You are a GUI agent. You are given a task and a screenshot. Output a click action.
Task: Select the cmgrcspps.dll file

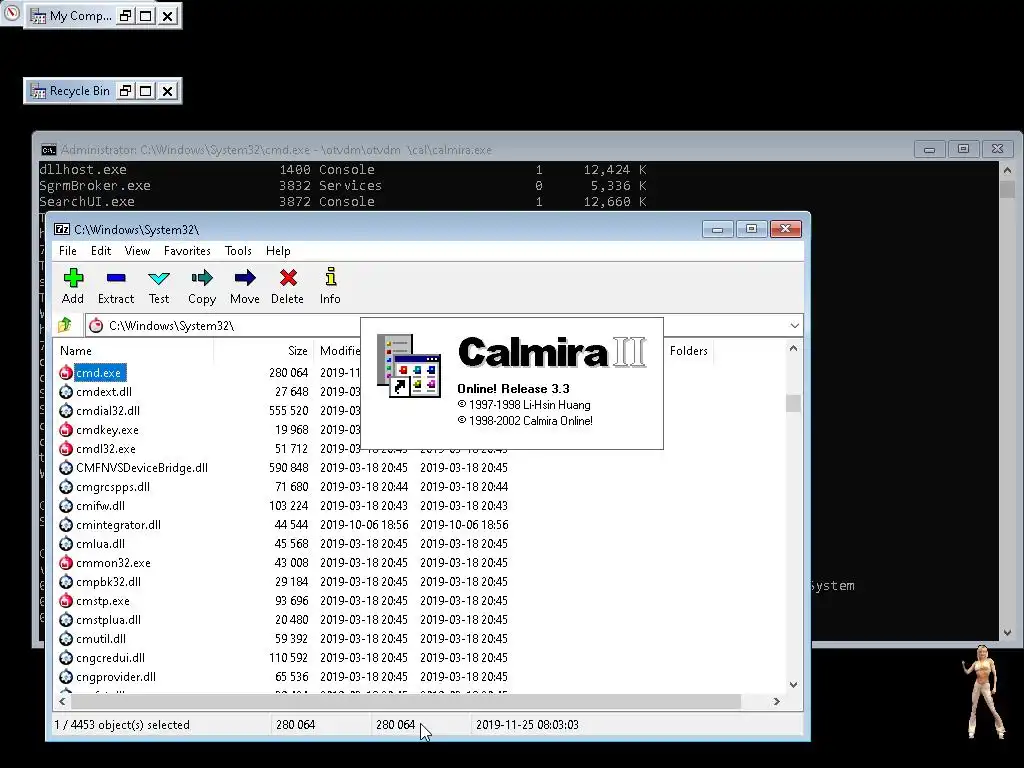click(112, 487)
